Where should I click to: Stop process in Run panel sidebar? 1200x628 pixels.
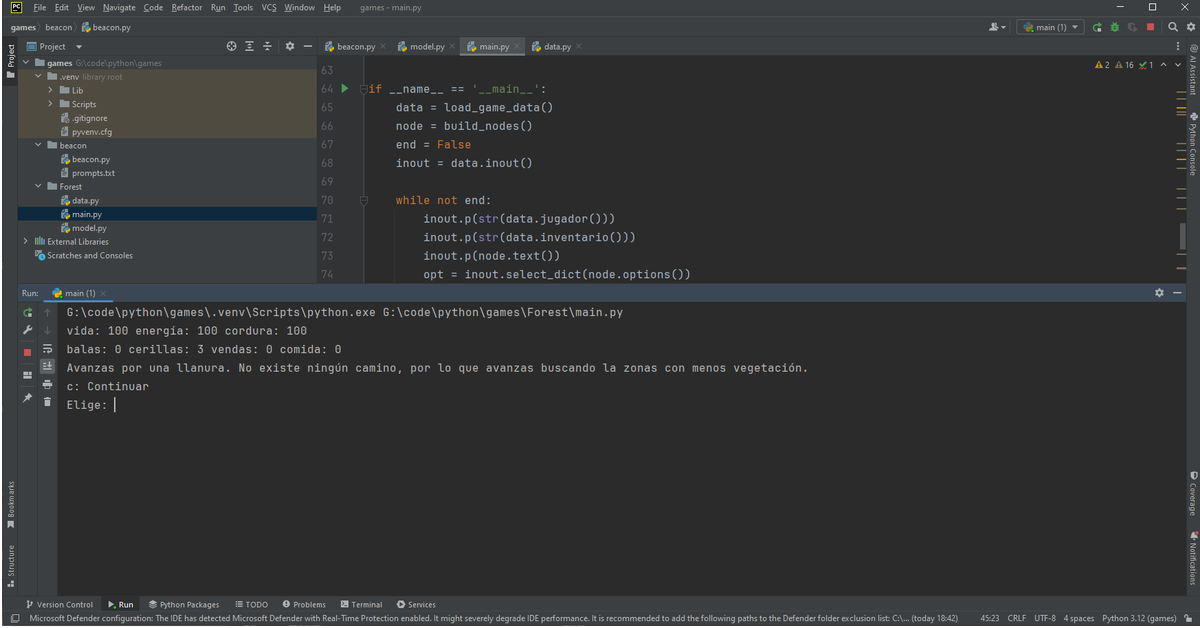[x=28, y=352]
